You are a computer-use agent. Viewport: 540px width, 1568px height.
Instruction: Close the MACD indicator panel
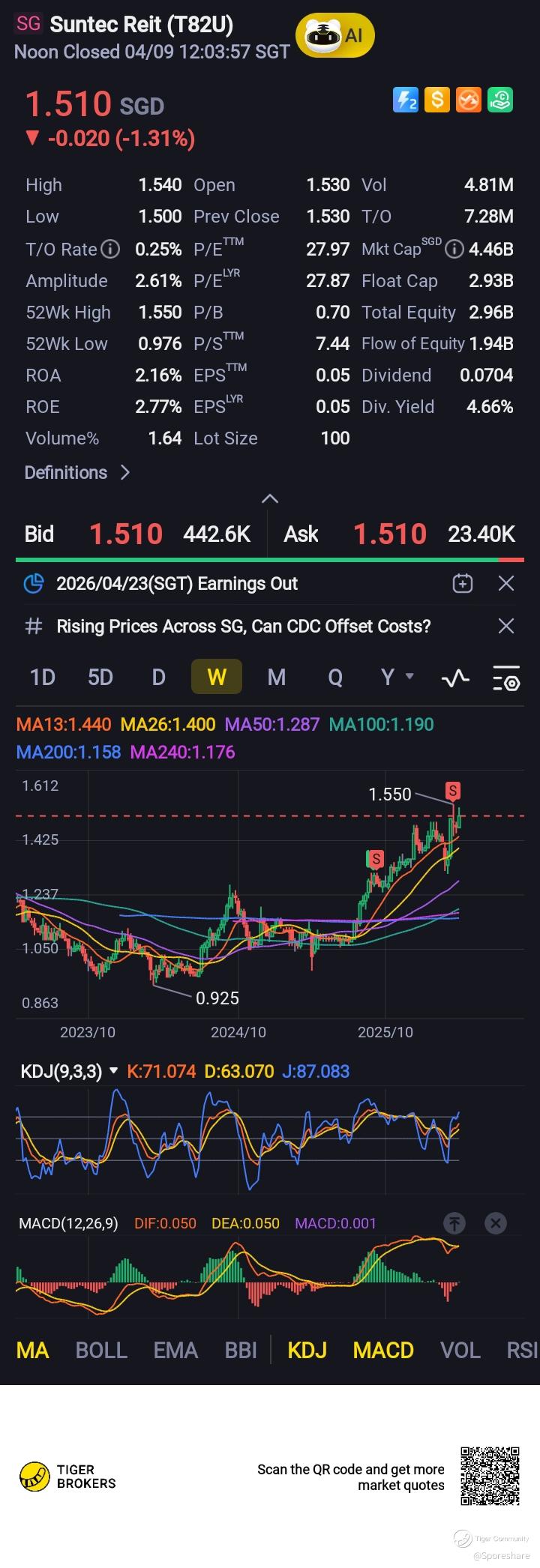point(495,1223)
